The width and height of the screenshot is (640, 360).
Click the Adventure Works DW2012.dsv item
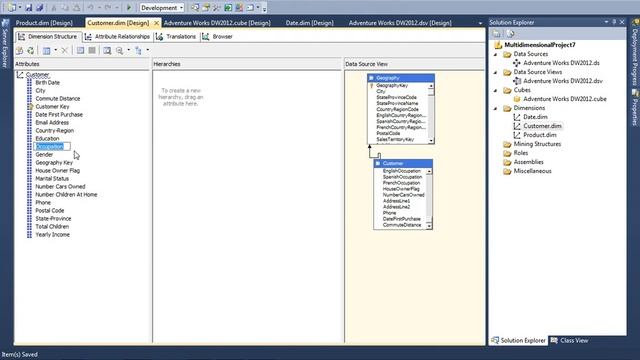point(563,81)
